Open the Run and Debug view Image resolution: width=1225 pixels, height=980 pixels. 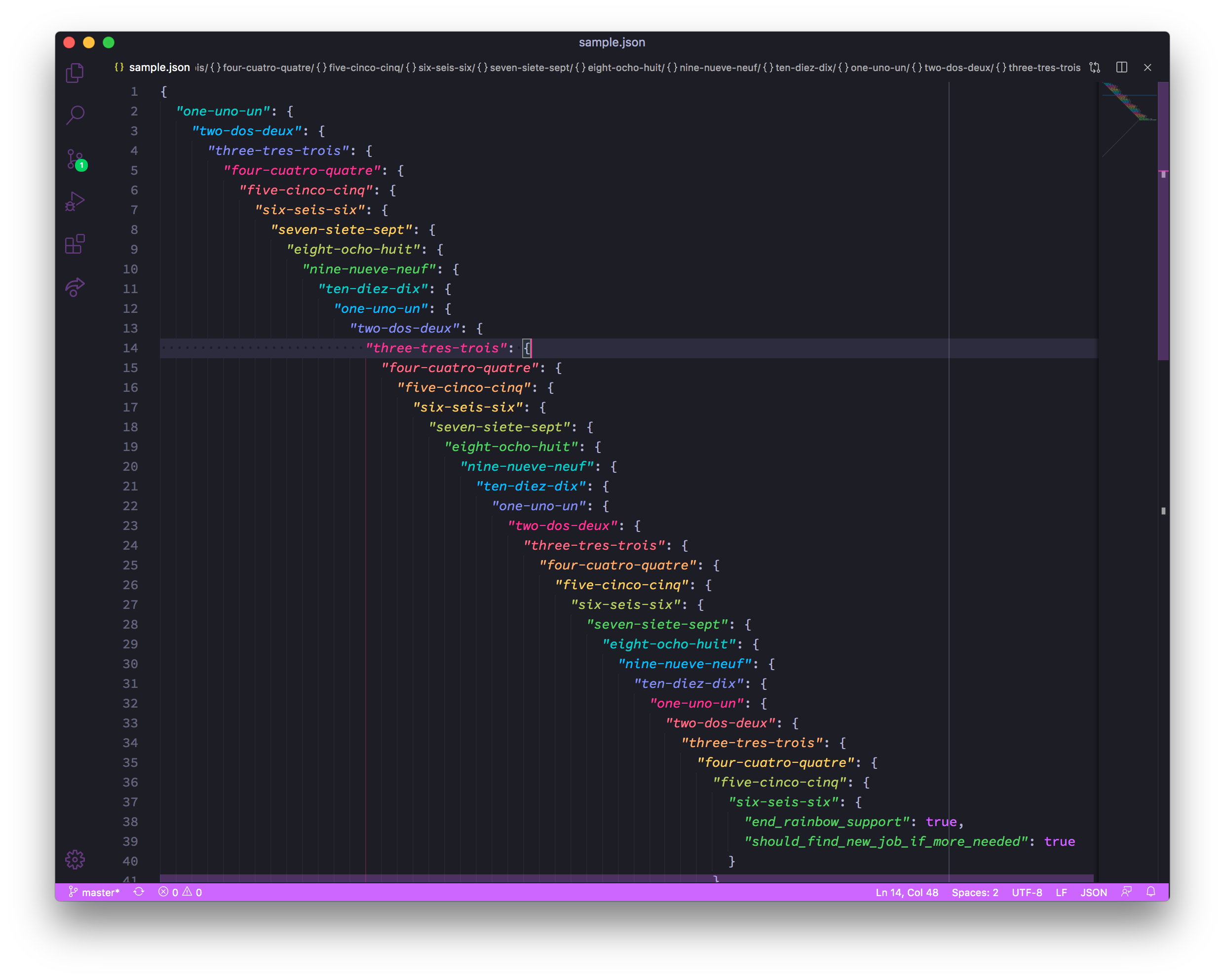tap(75, 202)
